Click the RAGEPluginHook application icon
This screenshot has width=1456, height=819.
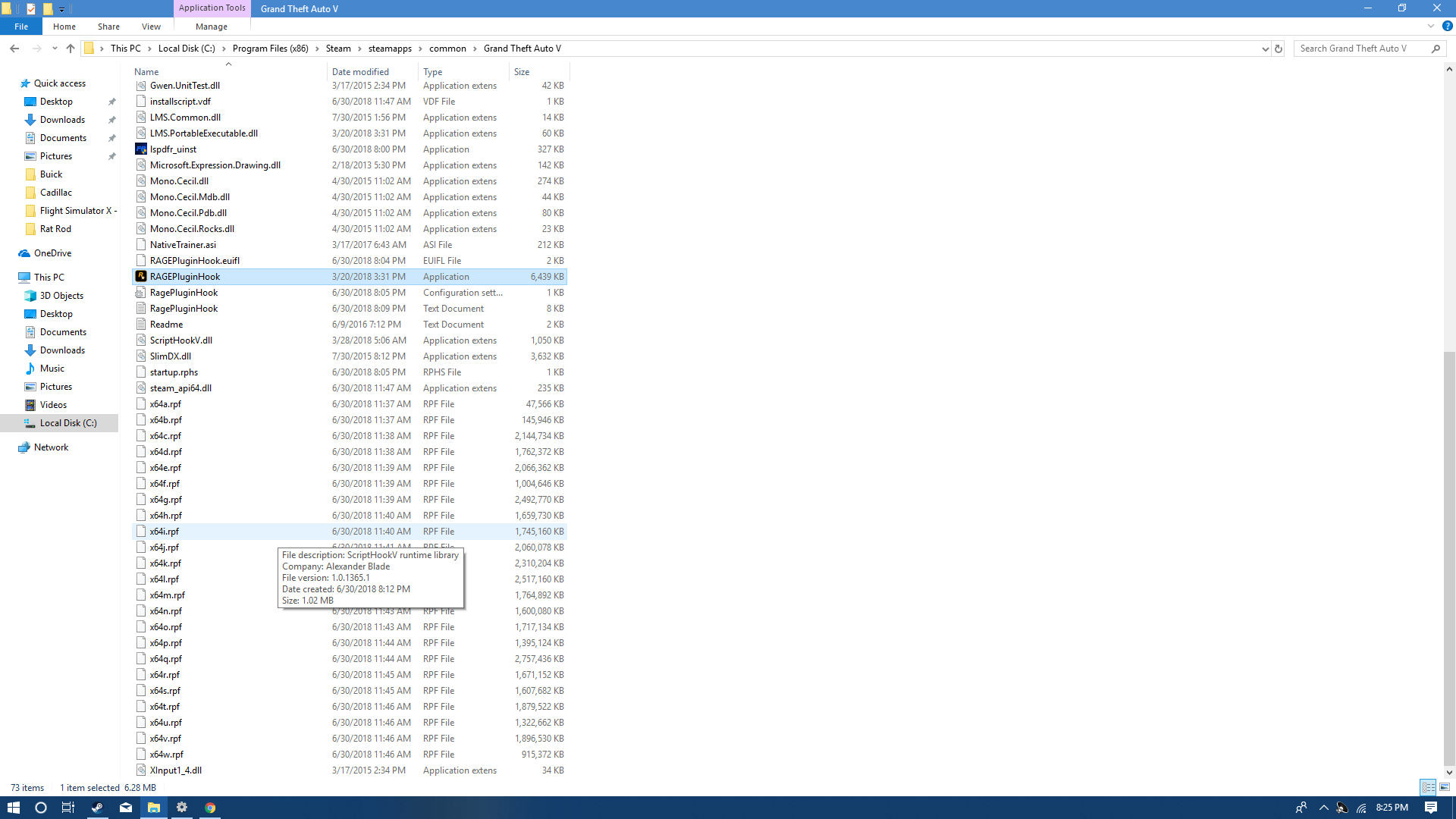141,276
